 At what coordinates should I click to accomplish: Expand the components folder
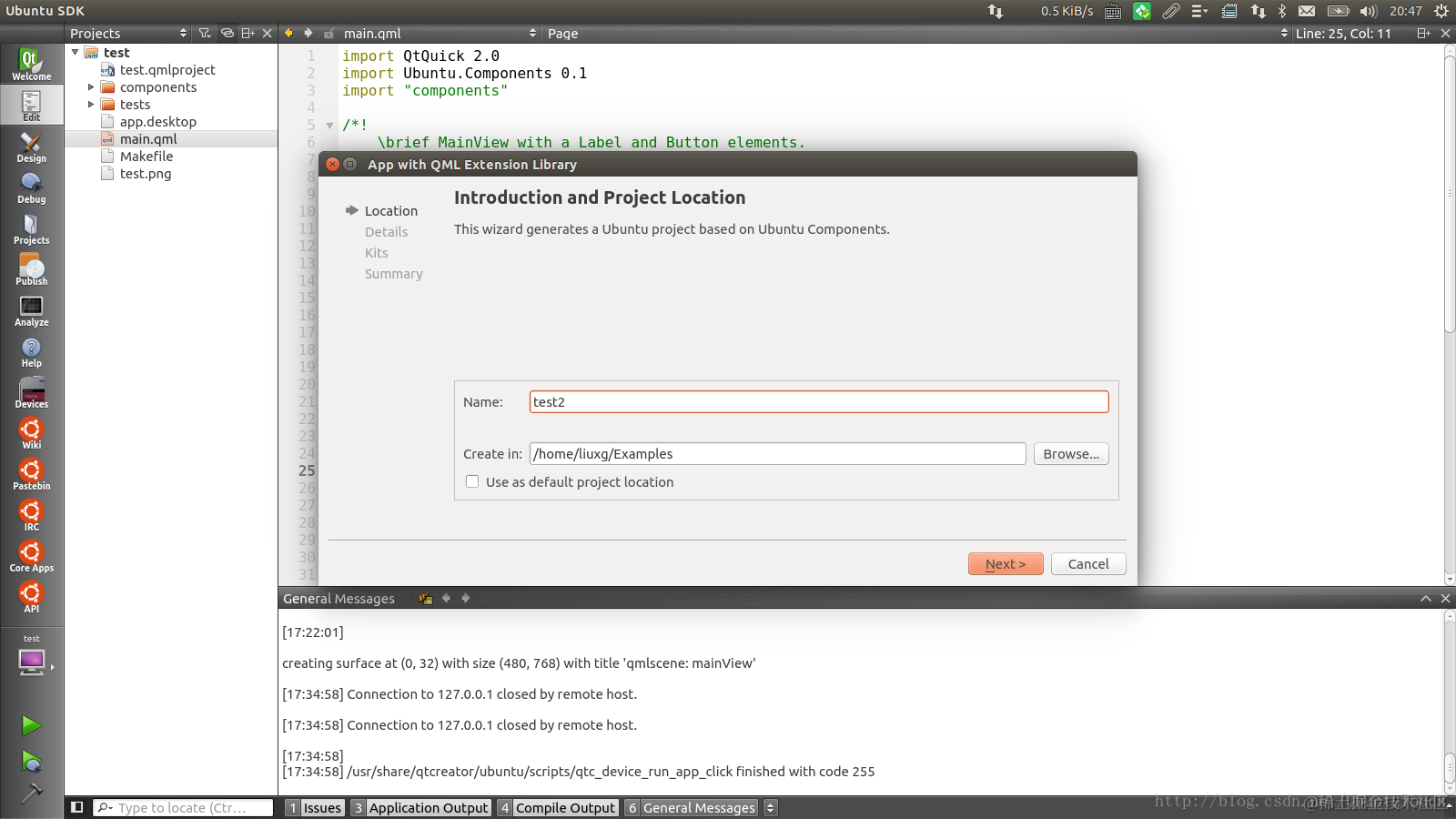point(91,87)
